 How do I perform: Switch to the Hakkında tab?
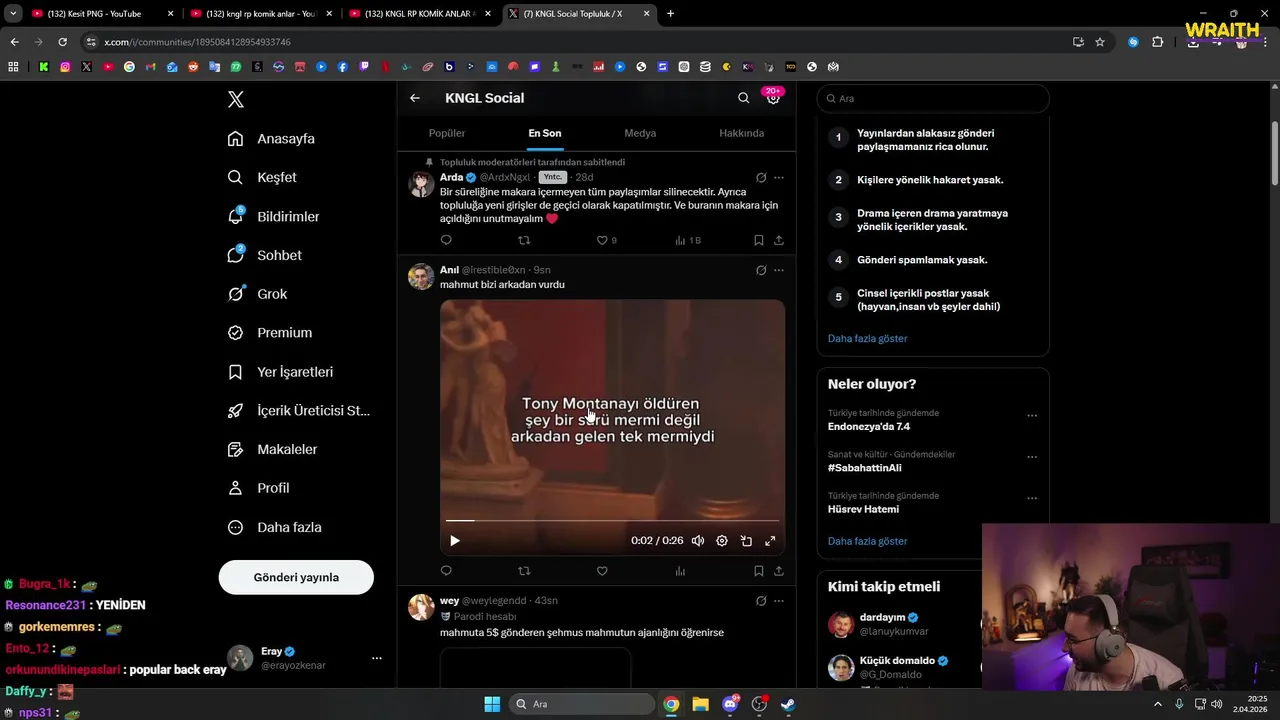pos(741,133)
